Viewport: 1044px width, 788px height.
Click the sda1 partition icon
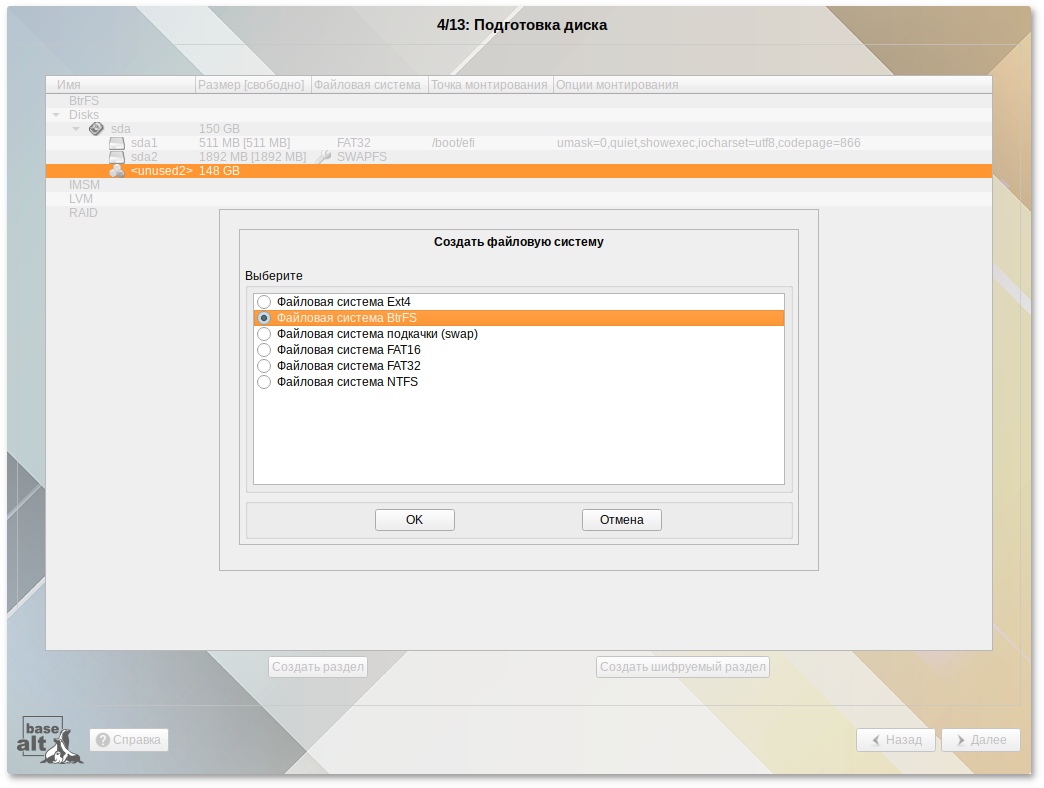115,142
